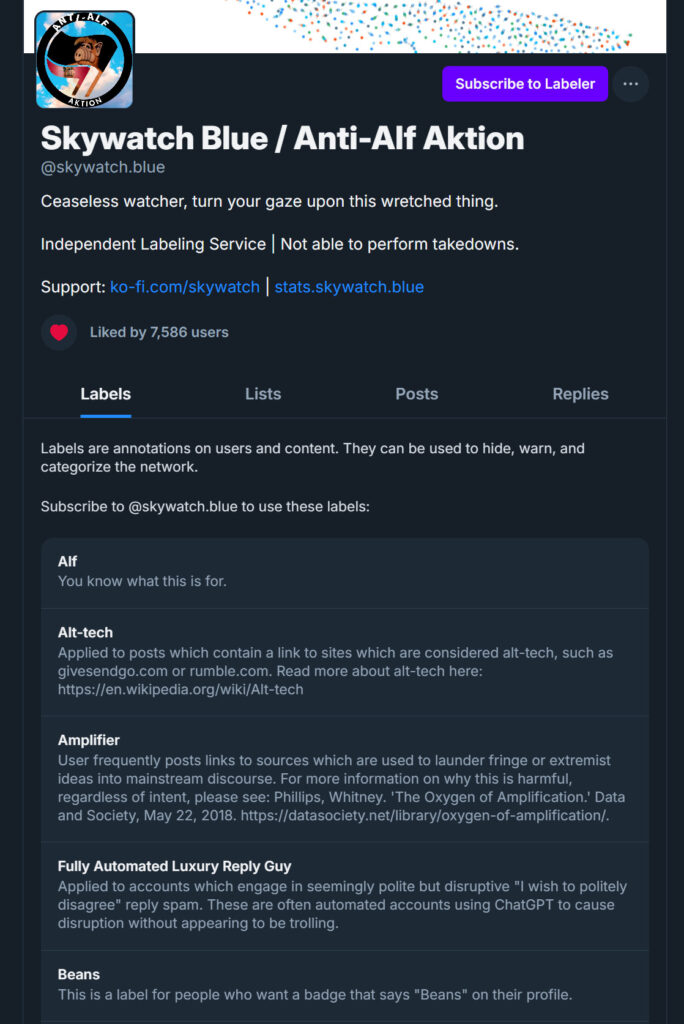Click Subscribe to Labeler button
This screenshot has width=684, height=1024.
click(x=525, y=84)
